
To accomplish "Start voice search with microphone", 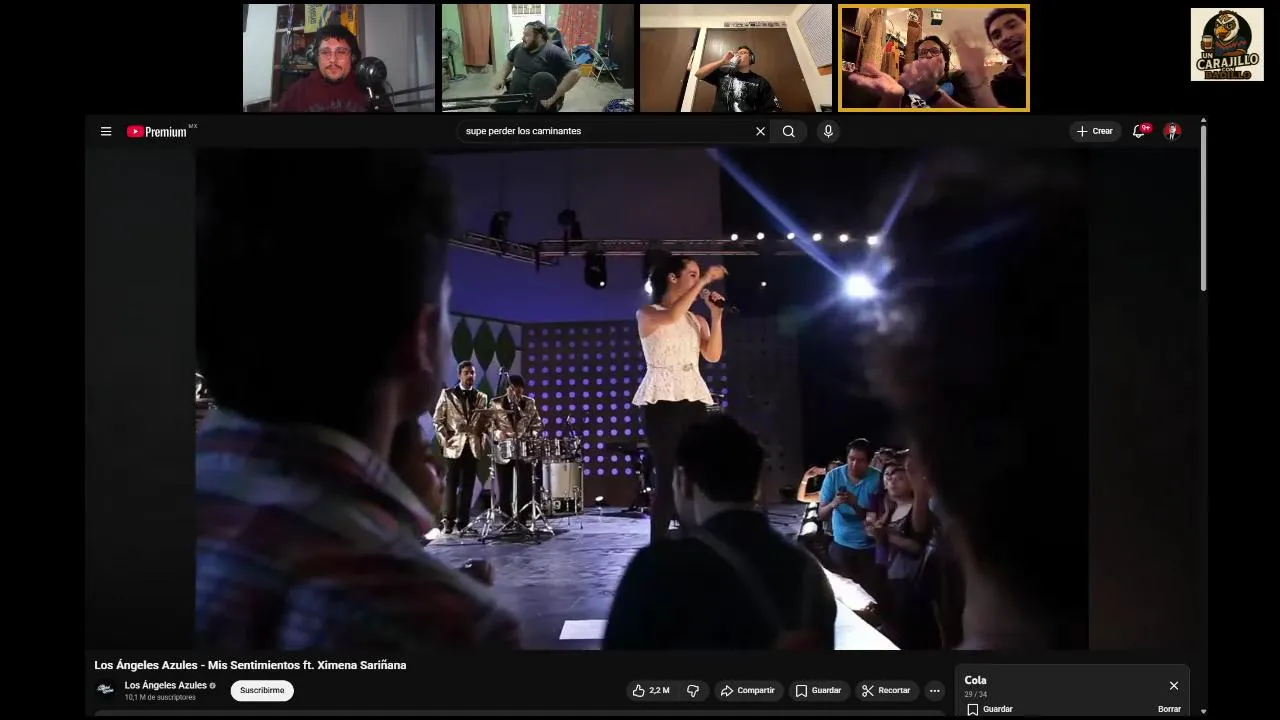I will [828, 131].
